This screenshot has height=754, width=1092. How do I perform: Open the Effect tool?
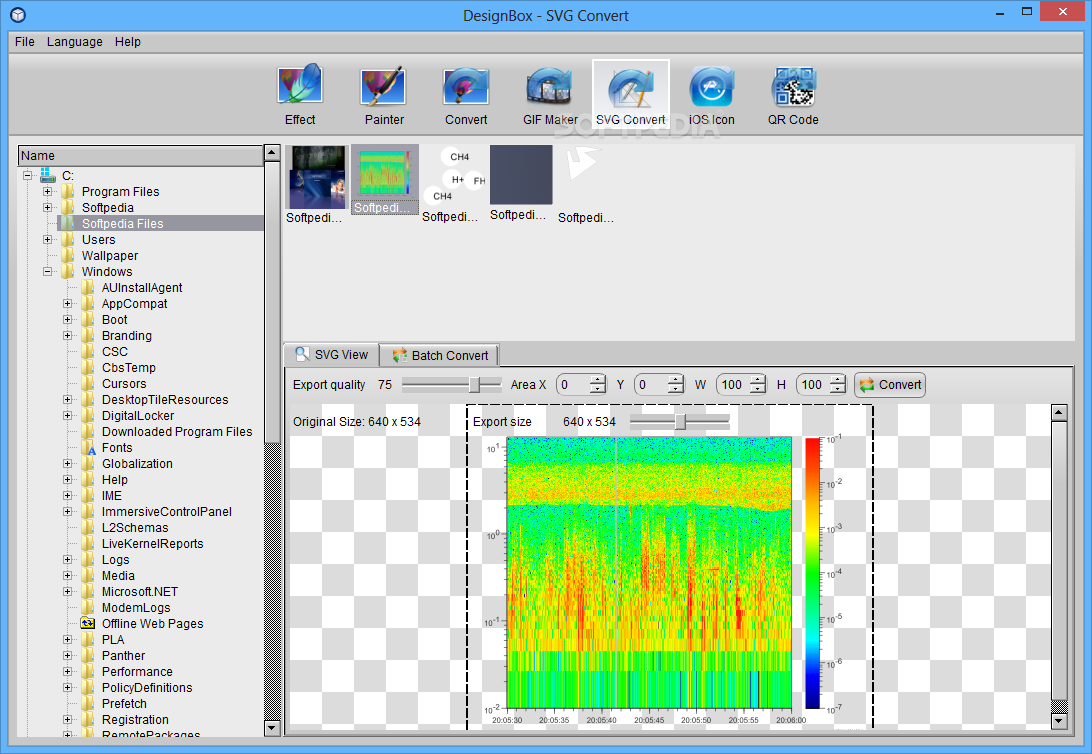coord(300,95)
